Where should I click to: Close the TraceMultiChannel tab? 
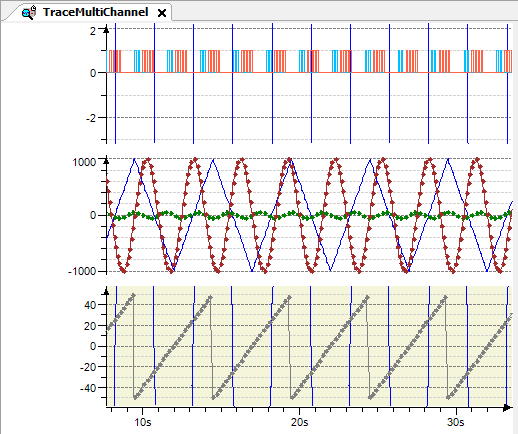[x=162, y=13]
